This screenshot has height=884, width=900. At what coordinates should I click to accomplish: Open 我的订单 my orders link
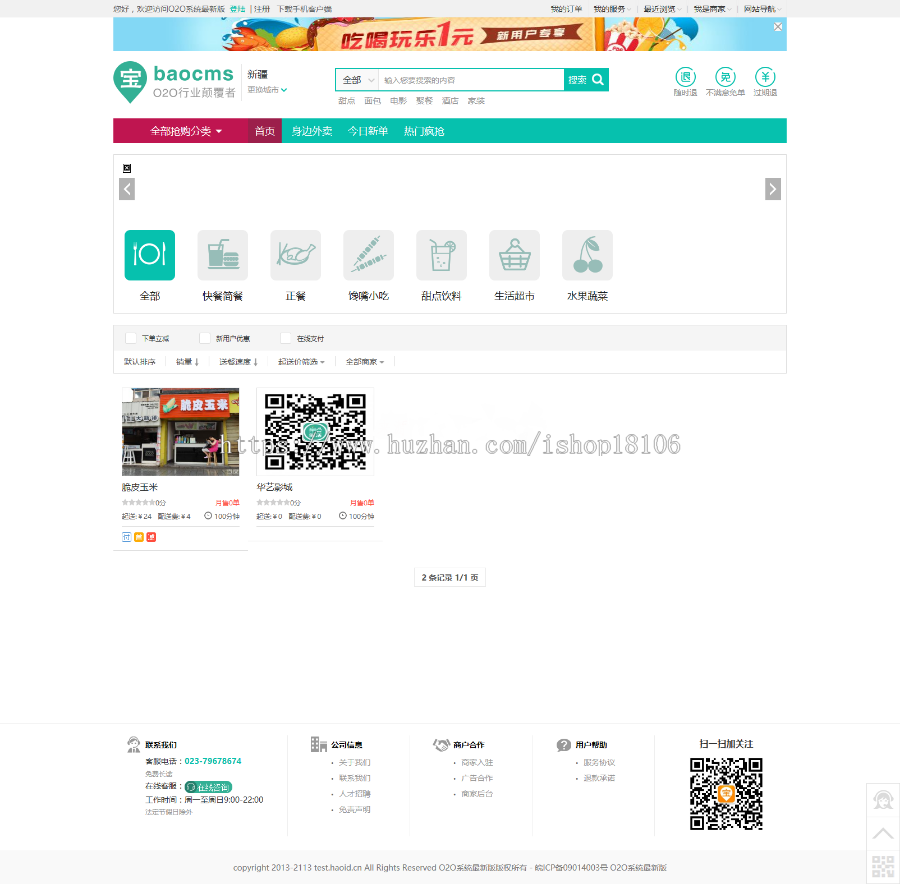[x=566, y=9]
